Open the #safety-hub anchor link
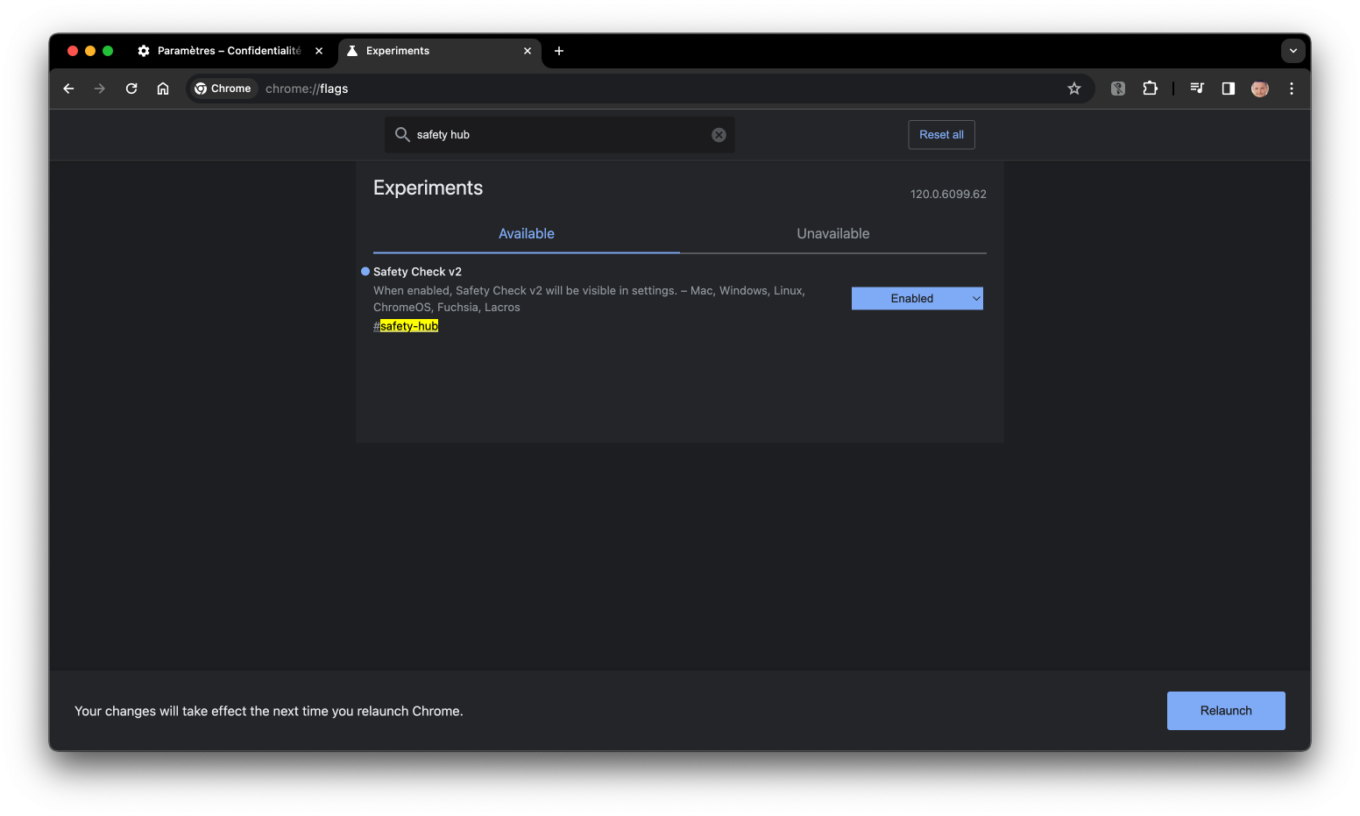 (x=406, y=326)
